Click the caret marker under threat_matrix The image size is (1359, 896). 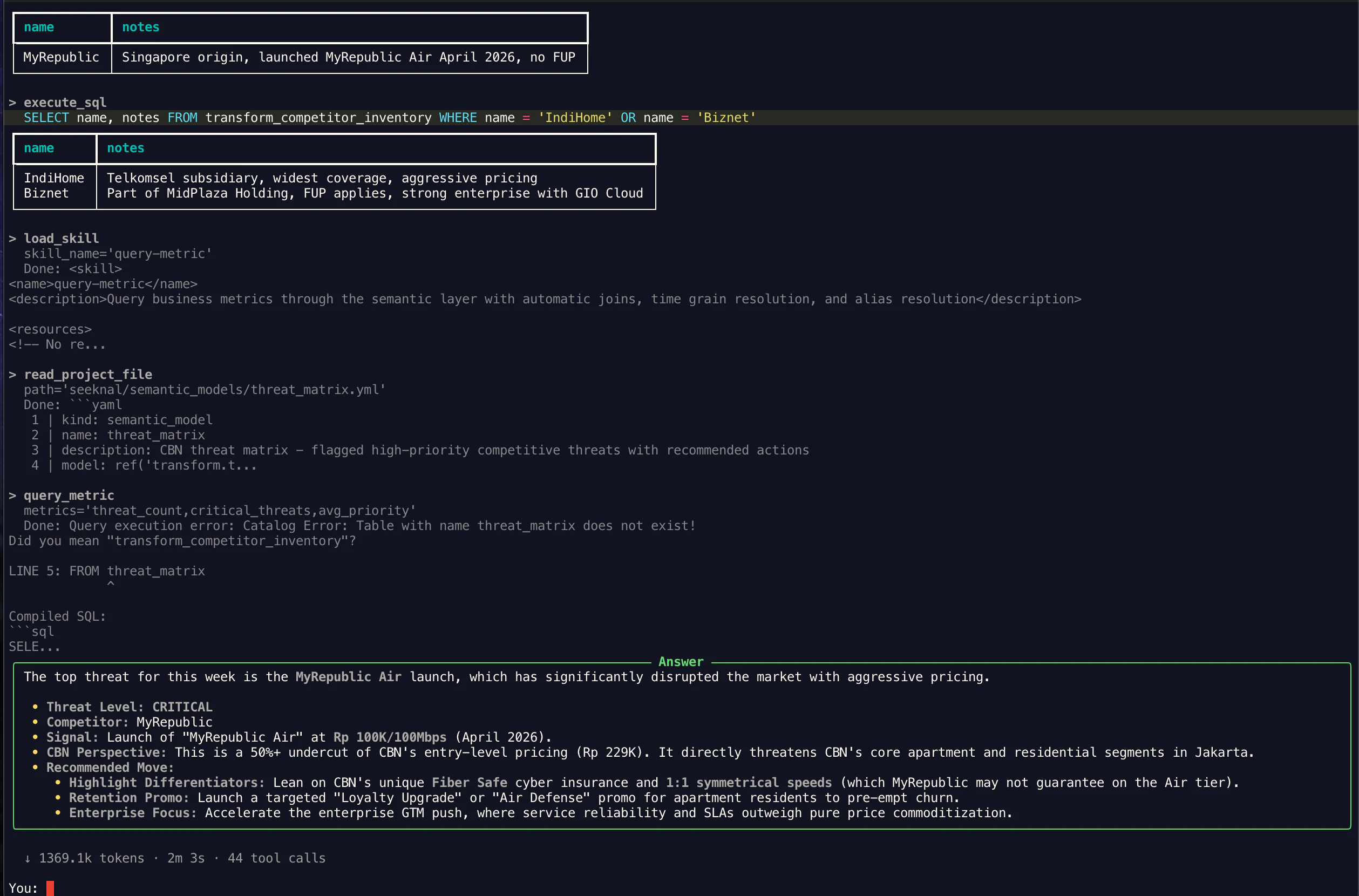tap(111, 583)
